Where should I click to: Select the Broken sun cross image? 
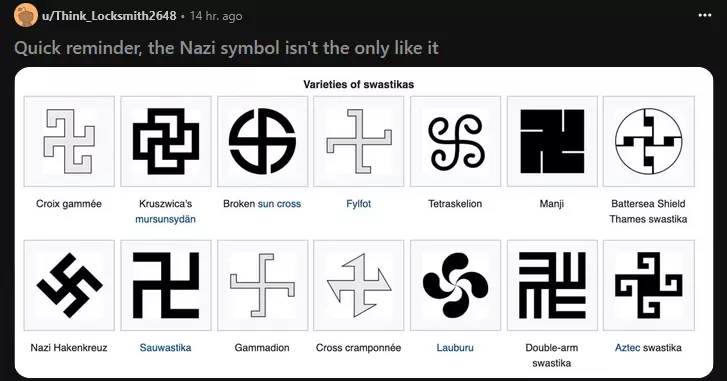click(262, 141)
